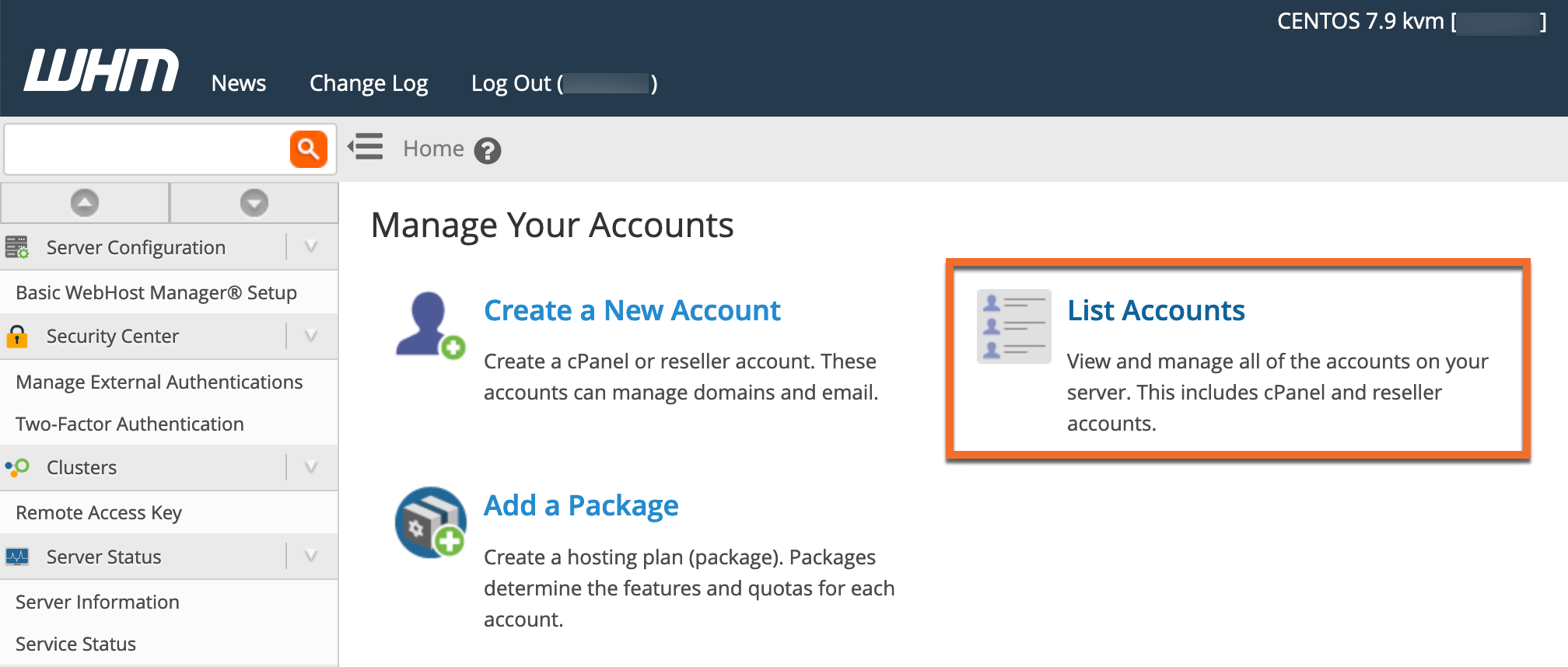Click the sidebar search input field
This screenshot has width=1568, height=667.
pos(148,148)
